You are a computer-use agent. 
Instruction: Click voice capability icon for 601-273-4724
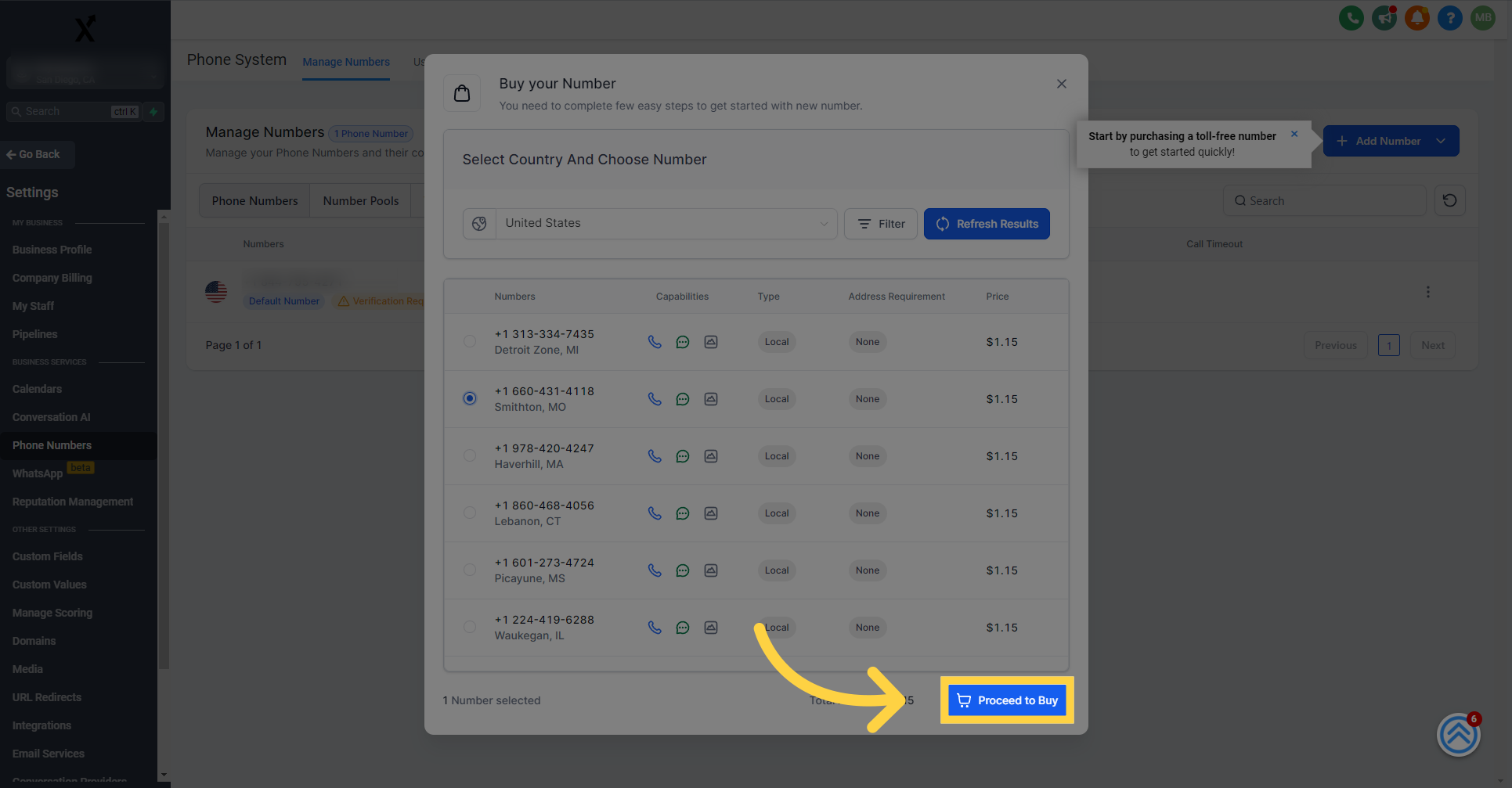655,570
